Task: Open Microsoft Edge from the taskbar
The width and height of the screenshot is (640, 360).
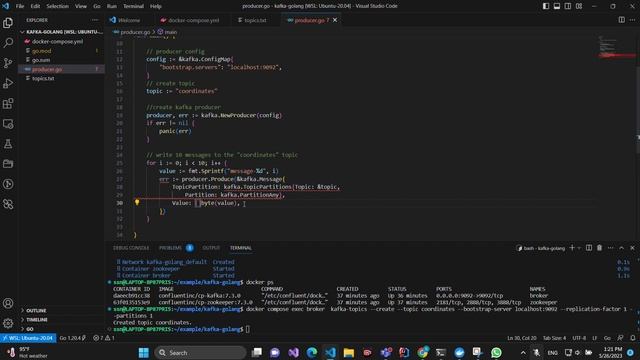Action: 311,353
